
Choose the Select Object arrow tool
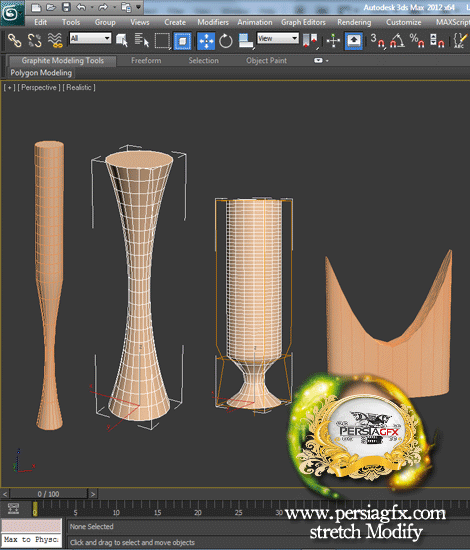pos(122,40)
